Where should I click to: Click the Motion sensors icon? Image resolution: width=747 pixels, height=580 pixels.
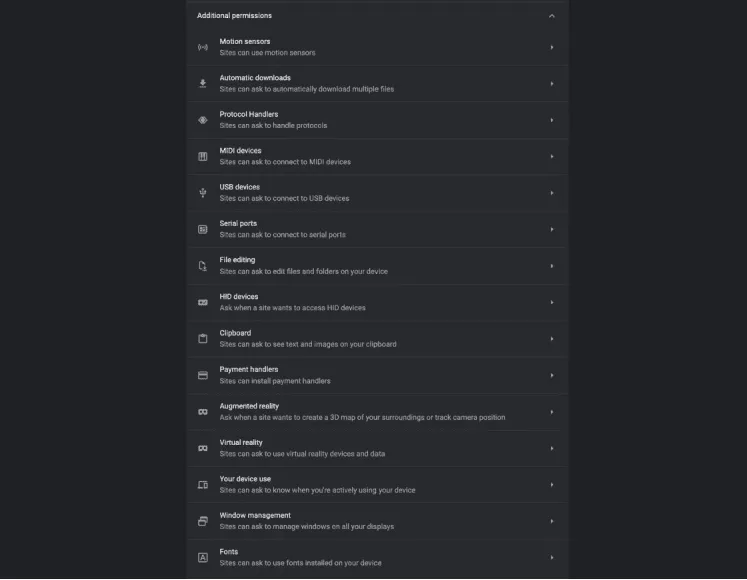[203, 47]
